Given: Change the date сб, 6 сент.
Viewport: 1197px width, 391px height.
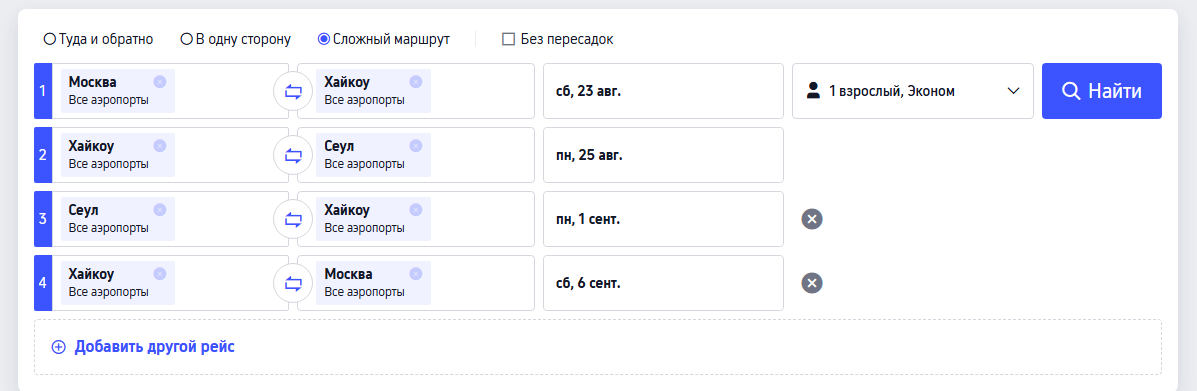Looking at the screenshot, I should [663, 283].
